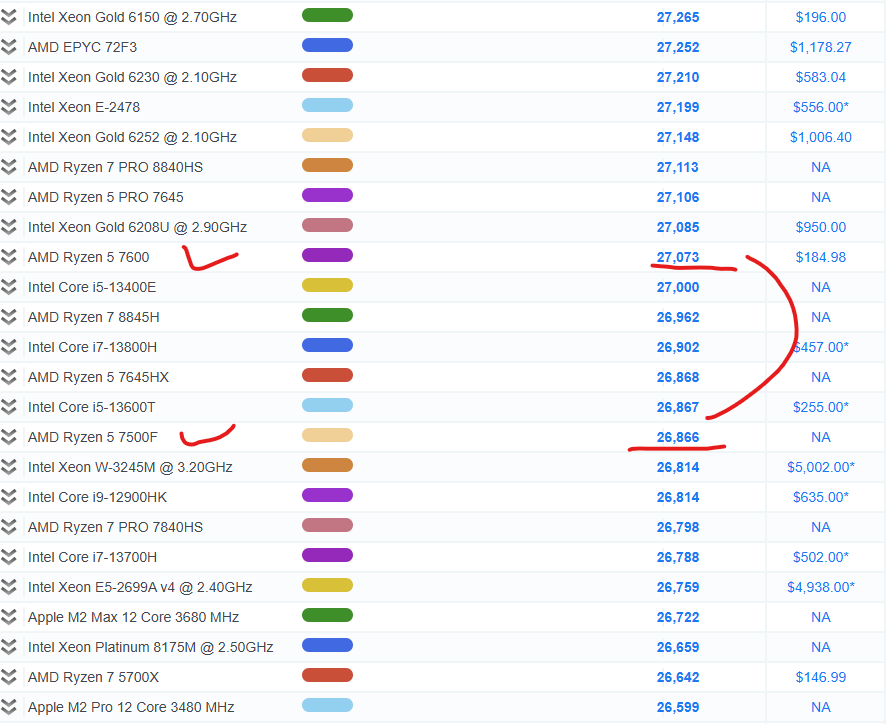Image resolution: width=886 pixels, height=724 pixels.
Task: Expand AMD Ryzen 7 8845H row chevron
Action: tap(9, 317)
